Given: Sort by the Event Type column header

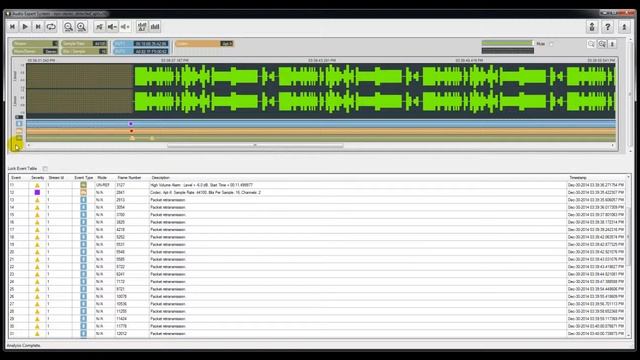Looking at the screenshot, I should click(x=84, y=178).
